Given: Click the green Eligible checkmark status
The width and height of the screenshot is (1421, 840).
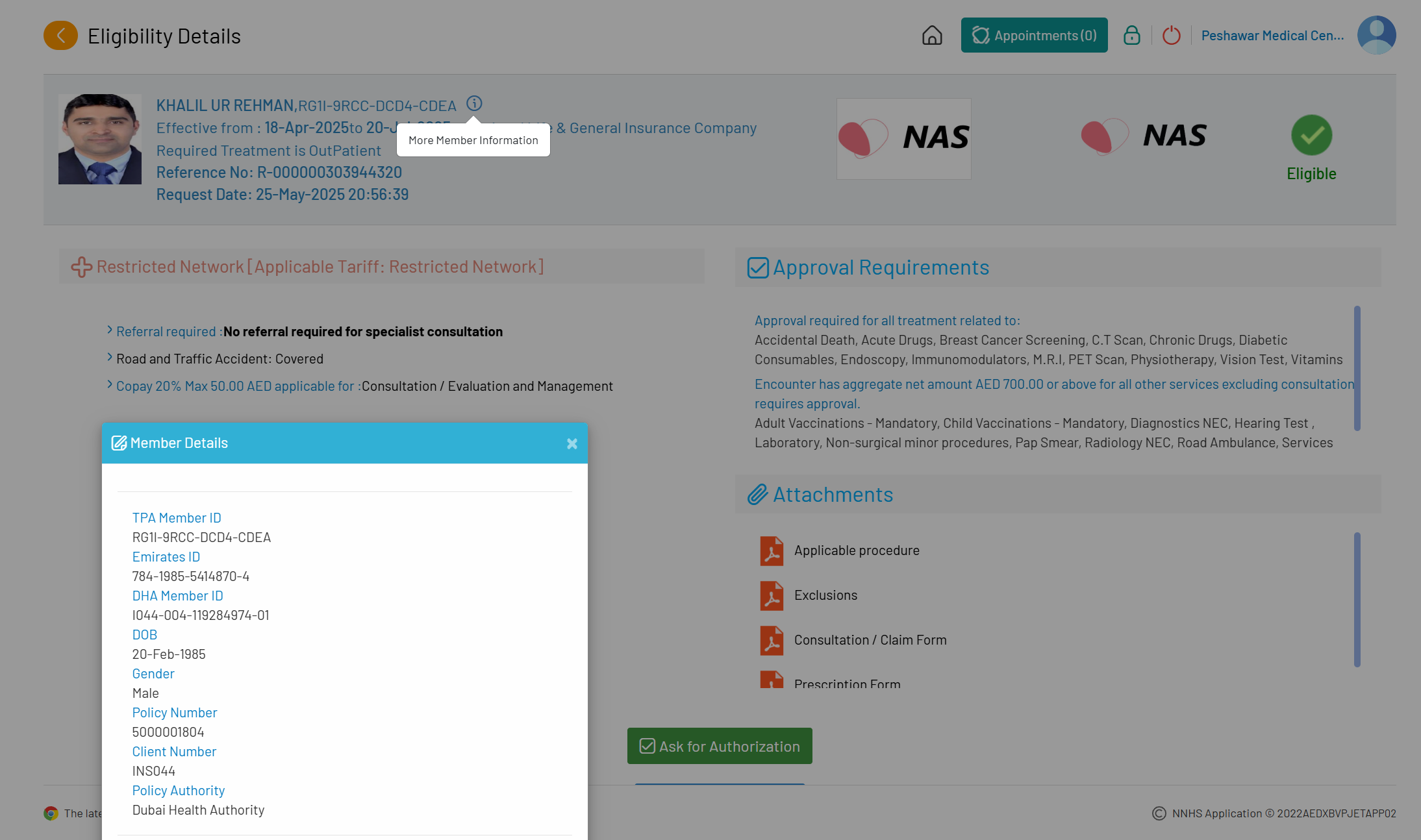Looking at the screenshot, I should pos(1311,136).
